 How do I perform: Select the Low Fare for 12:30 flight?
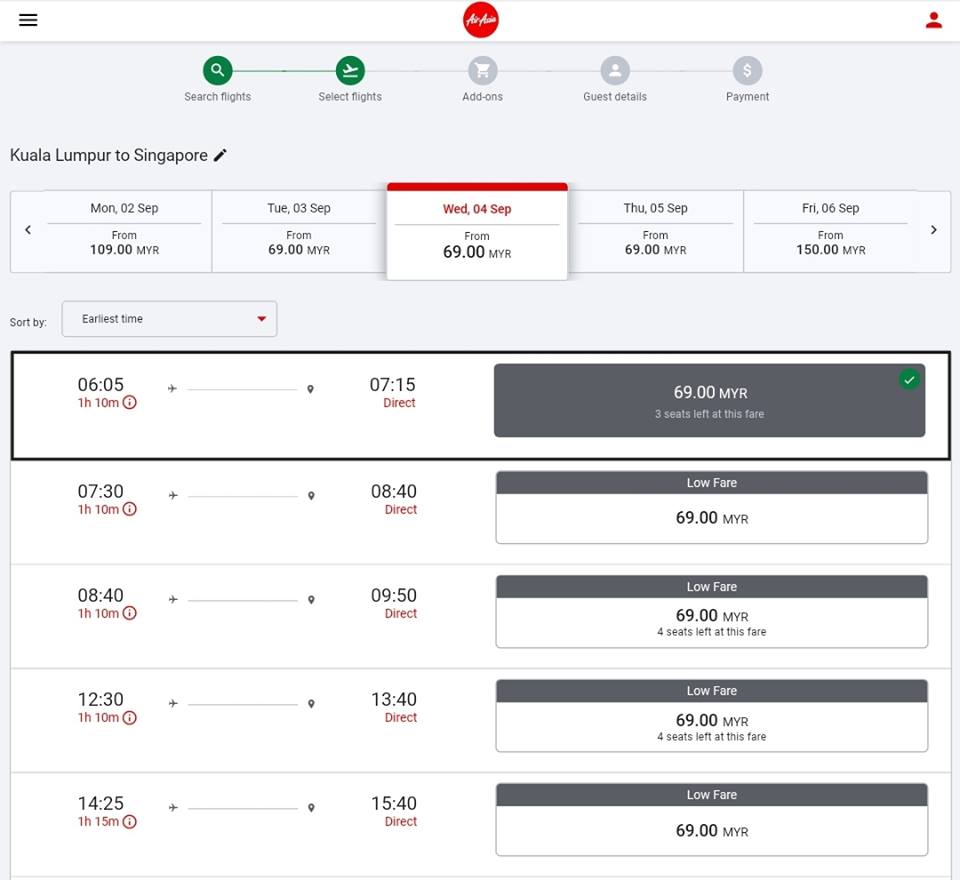(x=711, y=716)
